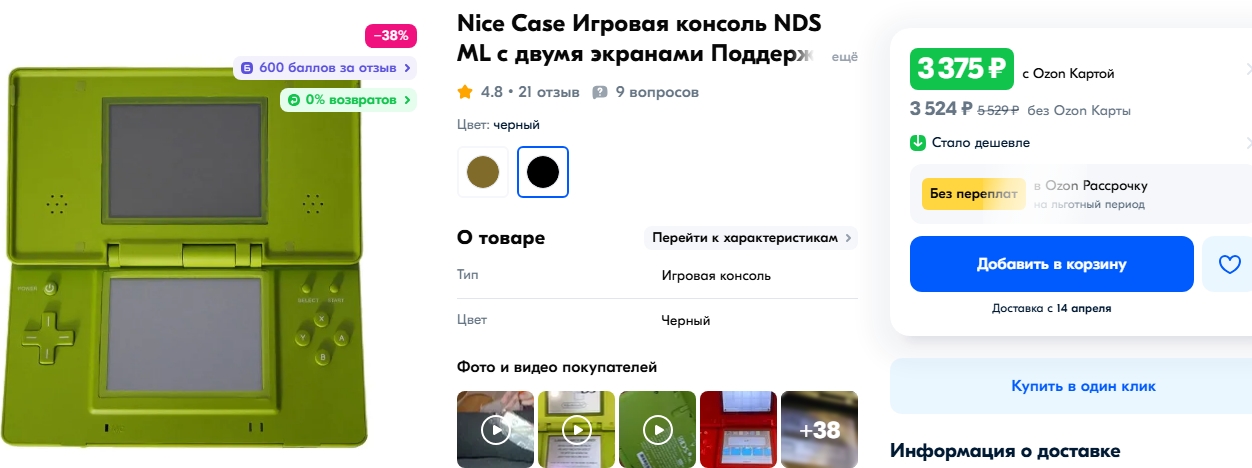This screenshot has width=1252, height=468.
Task: Go to Перейти к характеристикам
Action: pos(751,238)
